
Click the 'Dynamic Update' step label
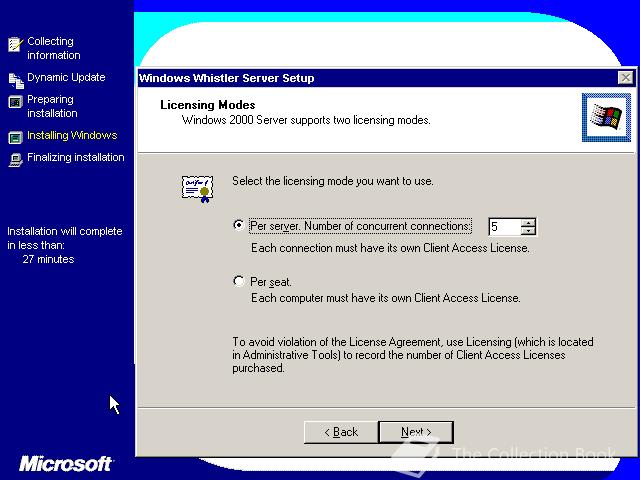pyautogui.click(x=66, y=77)
